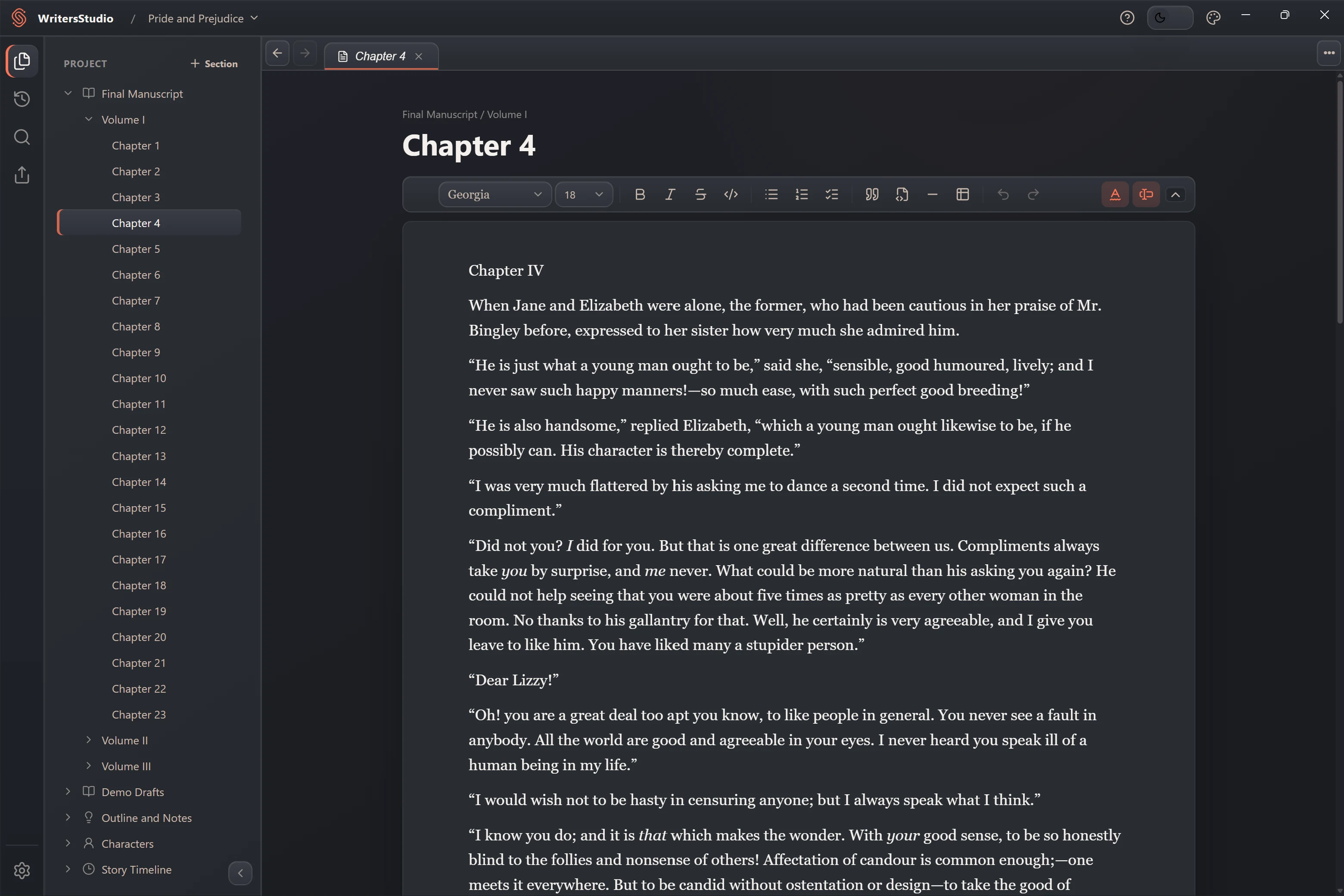Open settings gear in sidebar

point(22,870)
